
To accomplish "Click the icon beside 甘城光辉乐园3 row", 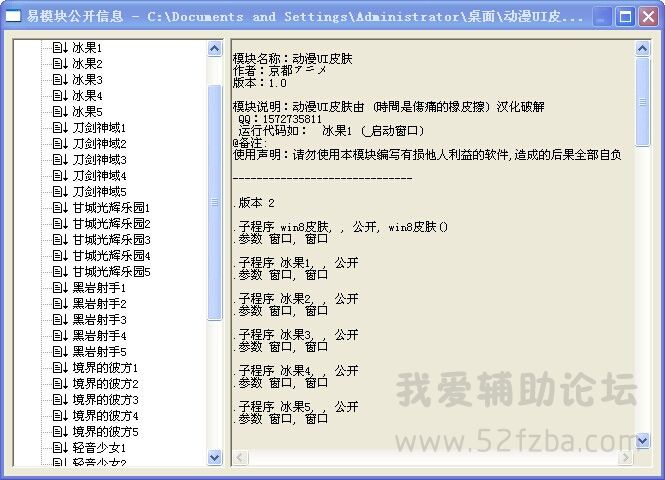I will (x=60, y=240).
